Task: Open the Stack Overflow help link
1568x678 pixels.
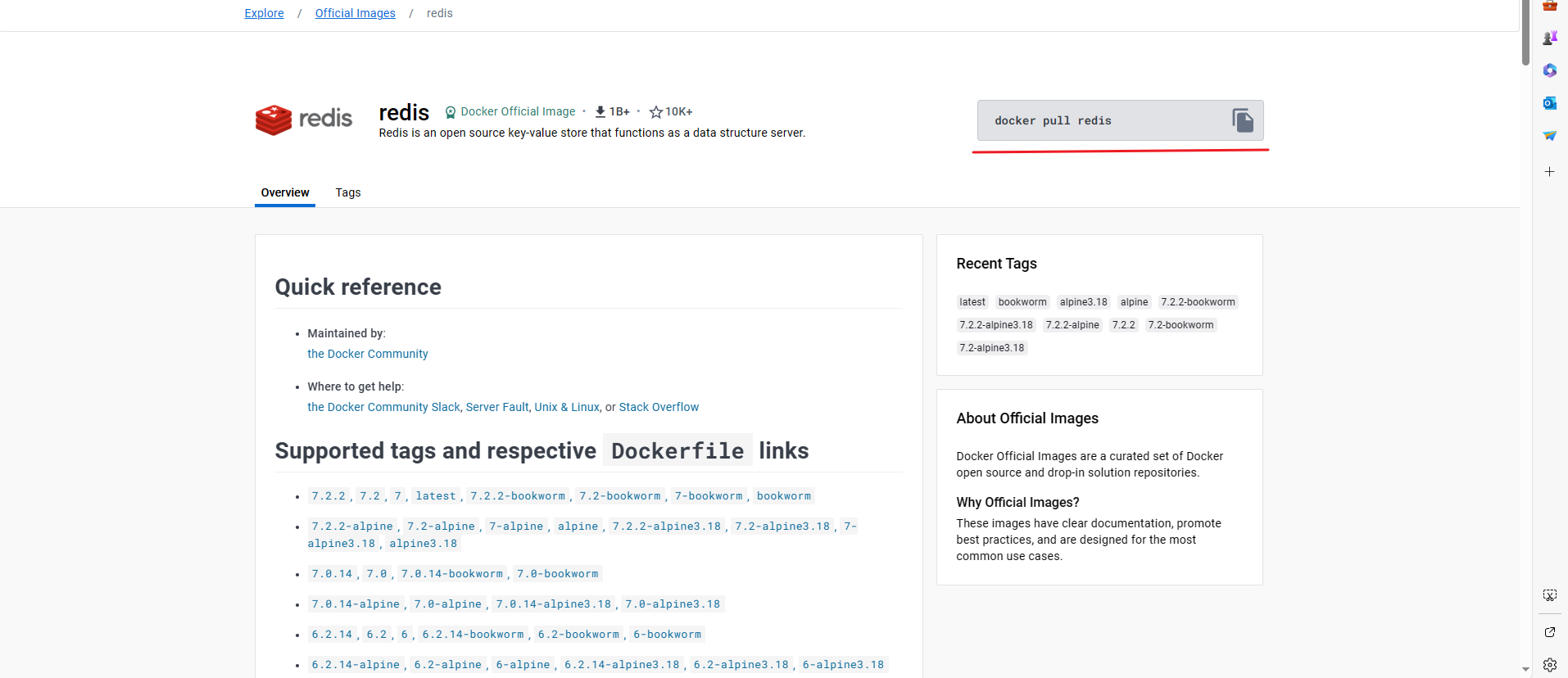Action: point(659,407)
